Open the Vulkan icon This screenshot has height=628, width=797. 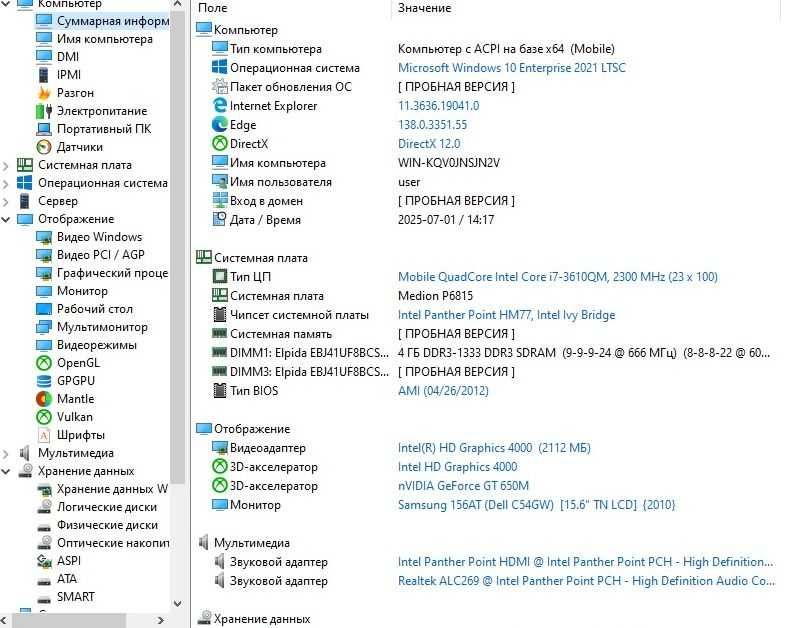(44, 417)
